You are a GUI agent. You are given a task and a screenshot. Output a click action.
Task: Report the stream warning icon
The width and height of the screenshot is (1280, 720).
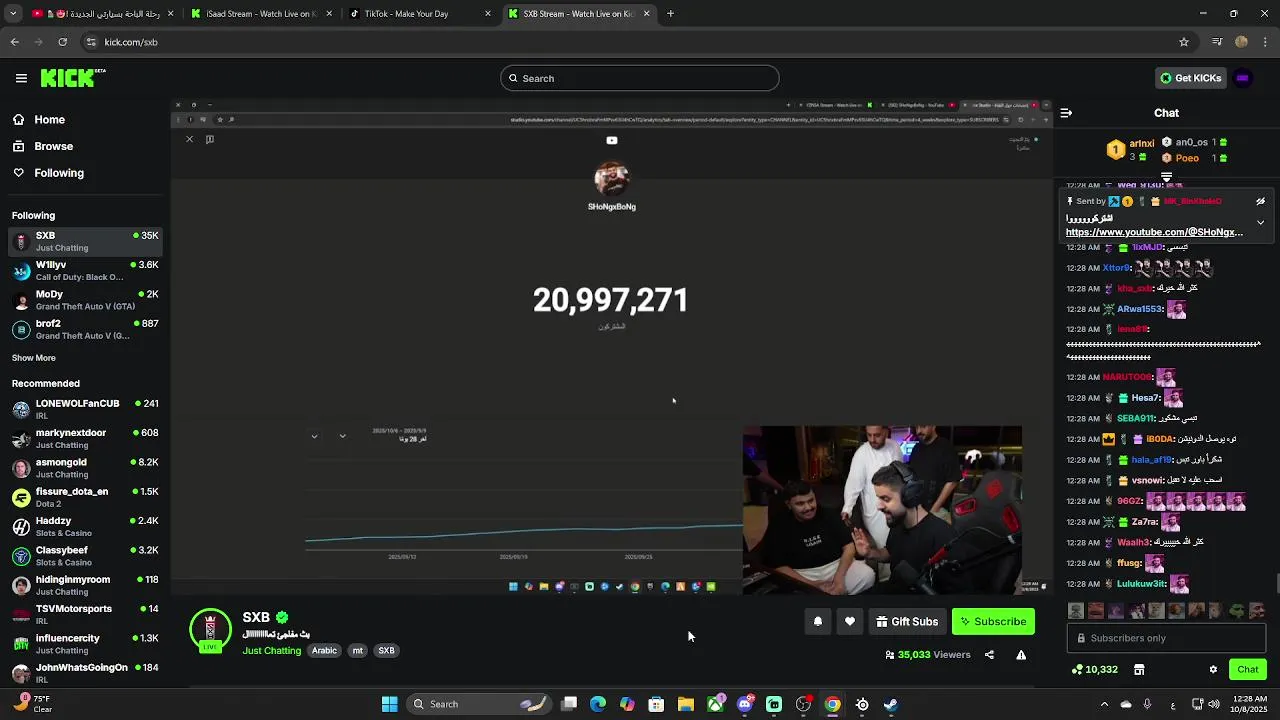click(x=1021, y=655)
